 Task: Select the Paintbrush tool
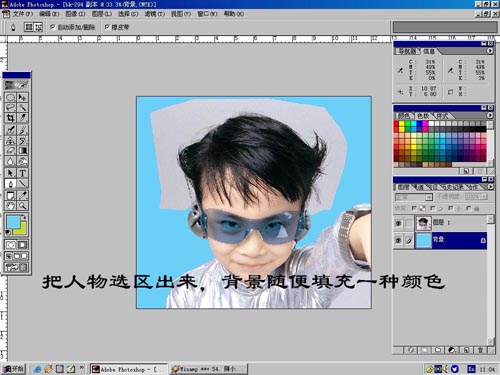click(x=22, y=130)
